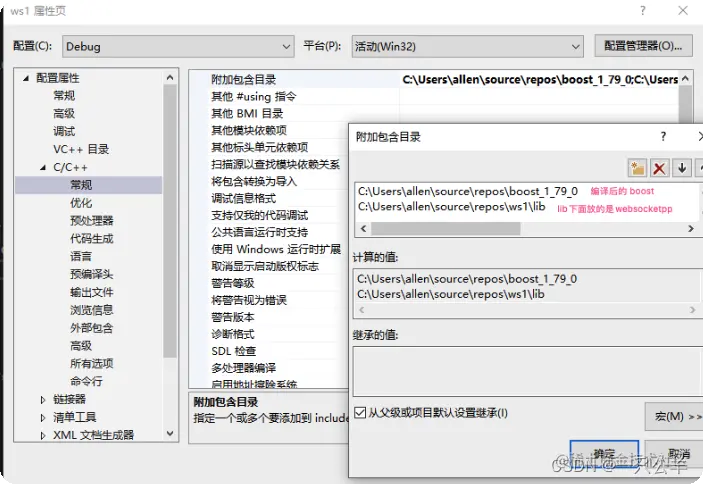
Task: Click help question mark in ws1 属性页 title bar
Action: point(643,11)
